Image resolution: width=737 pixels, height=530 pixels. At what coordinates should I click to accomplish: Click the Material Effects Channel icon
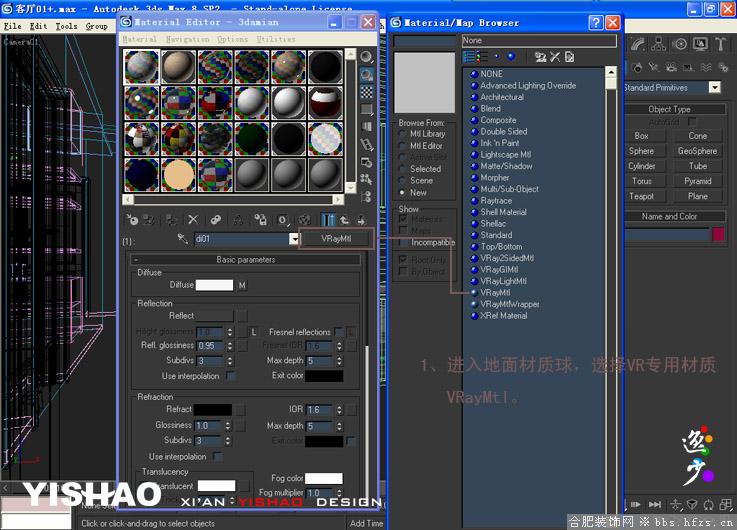click(x=282, y=219)
